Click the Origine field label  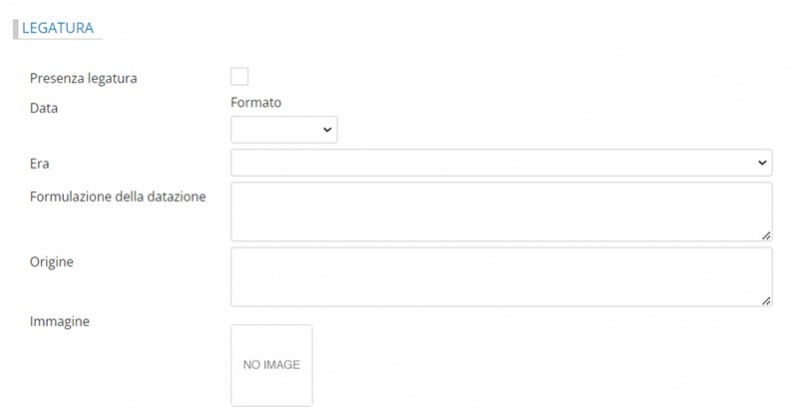coord(52,261)
